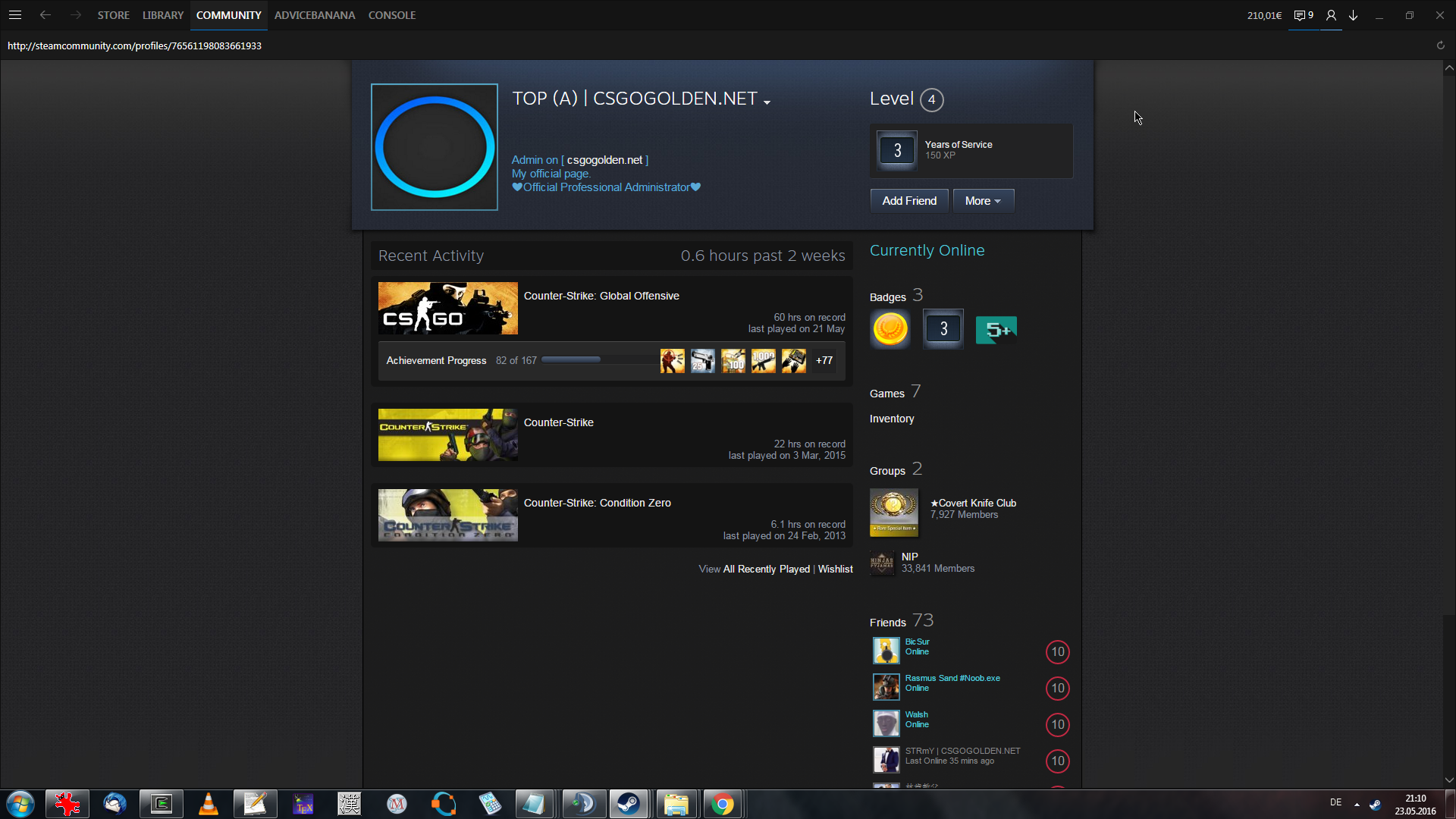The height and width of the screenshot is (819, 1456).
Task: Click the 5+ game collector badge
Action: coord(996,329)
